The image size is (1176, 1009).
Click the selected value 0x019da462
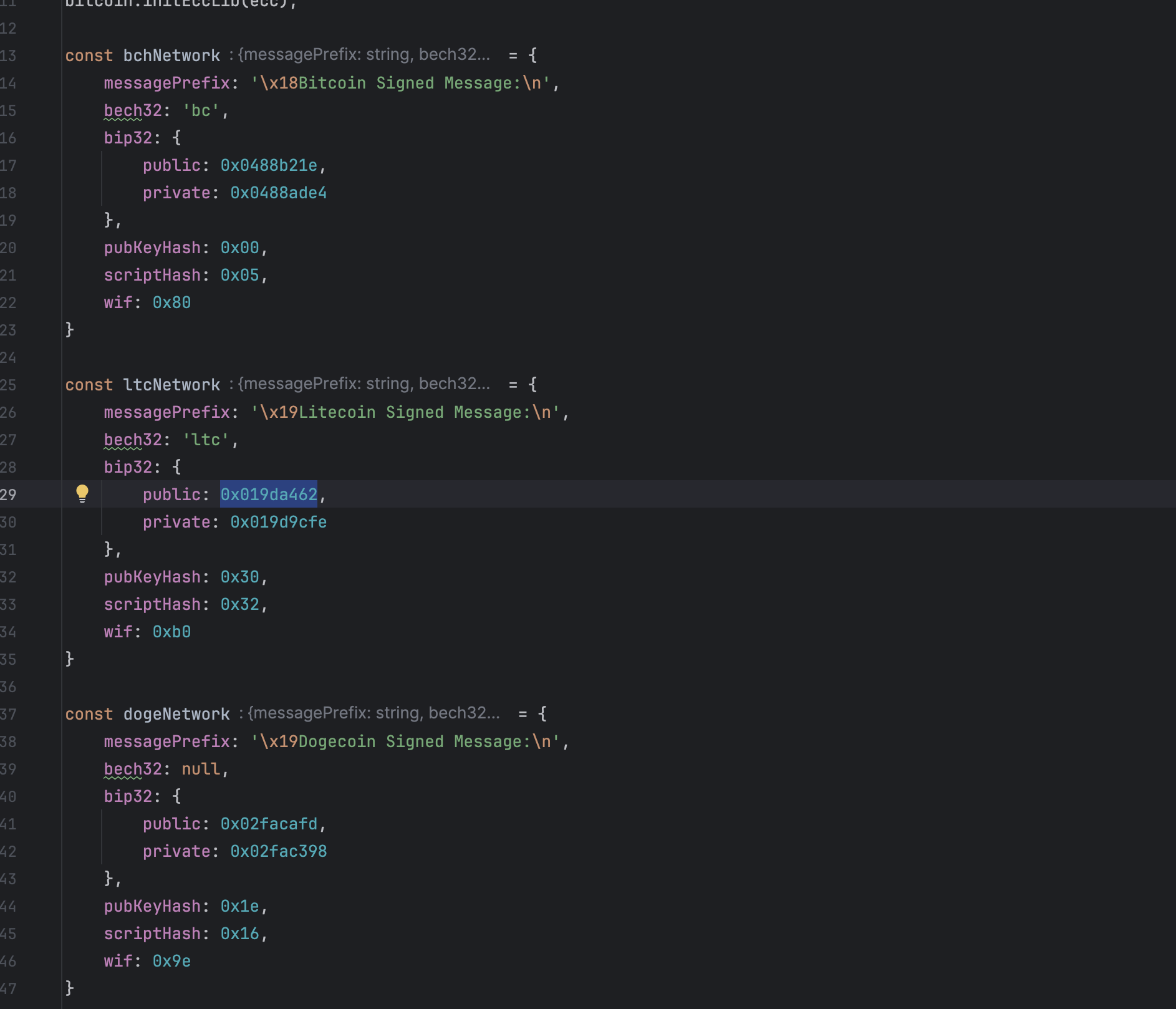pos(269,495)
